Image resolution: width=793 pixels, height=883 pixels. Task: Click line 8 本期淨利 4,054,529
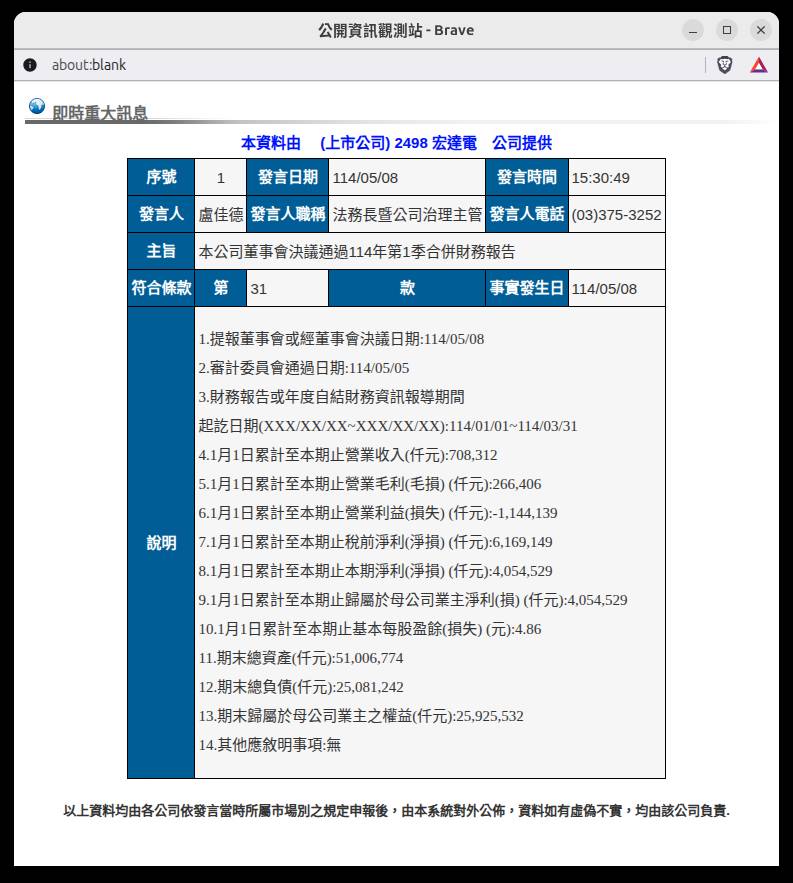(x=375, y=571)
